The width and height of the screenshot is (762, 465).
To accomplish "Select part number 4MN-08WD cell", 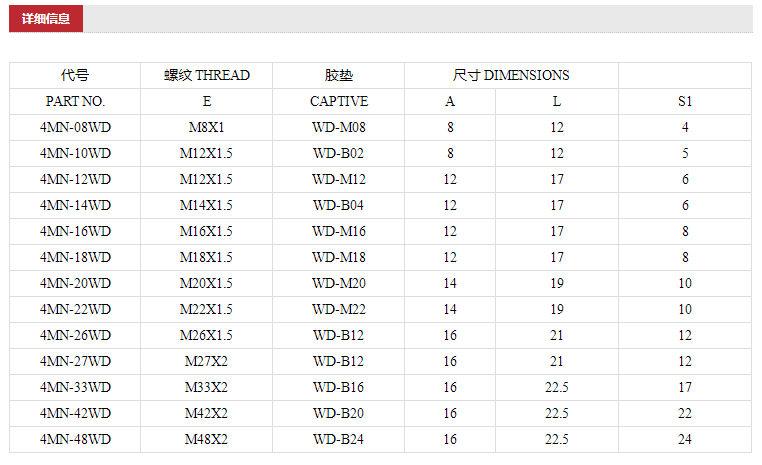I will (x=75, y=127).
